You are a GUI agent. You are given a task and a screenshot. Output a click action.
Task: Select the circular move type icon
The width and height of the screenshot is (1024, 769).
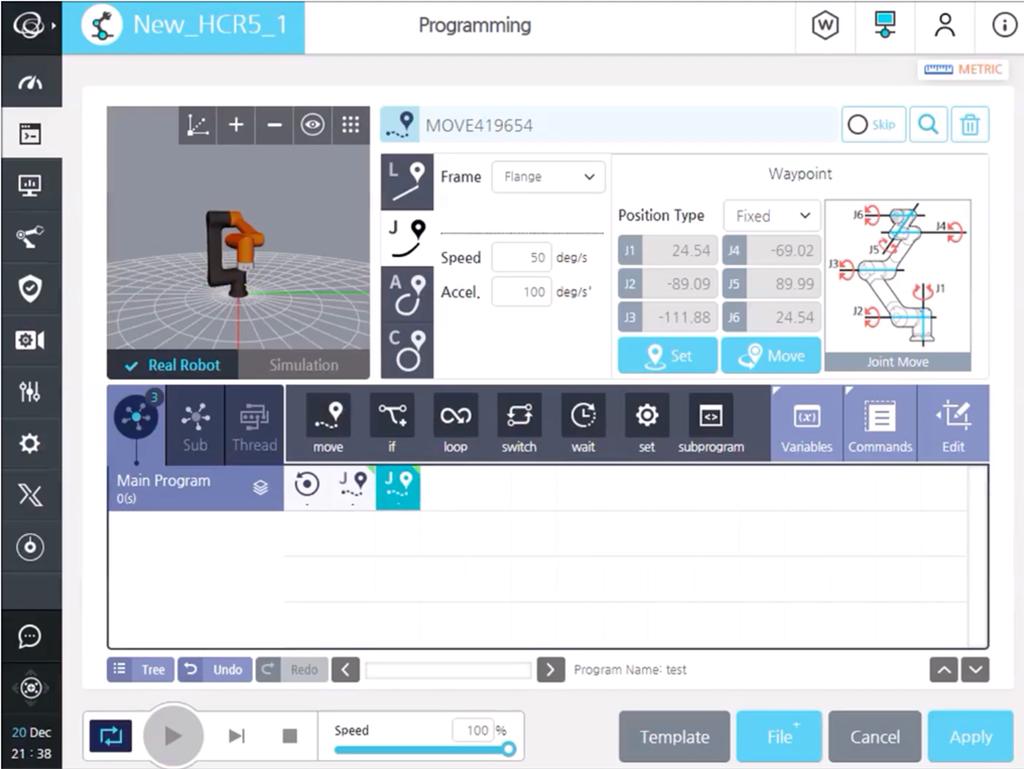407,349
